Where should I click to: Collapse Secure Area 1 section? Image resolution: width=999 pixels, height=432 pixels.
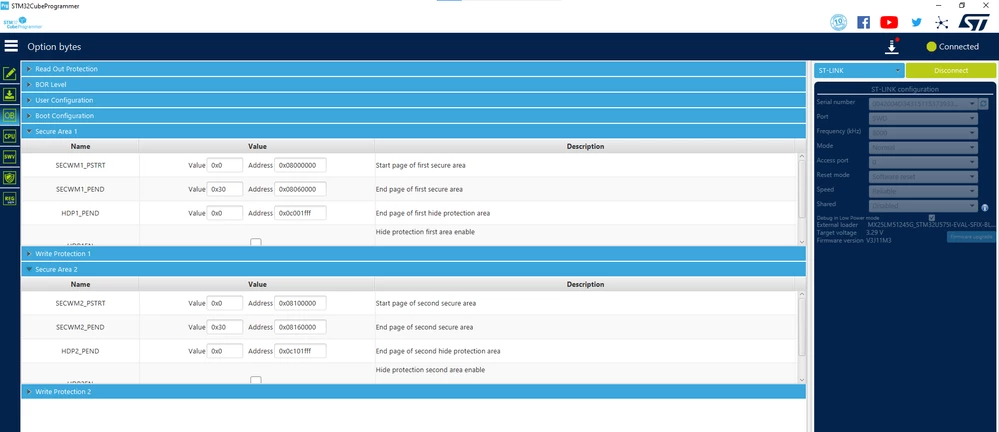point(413,131)
